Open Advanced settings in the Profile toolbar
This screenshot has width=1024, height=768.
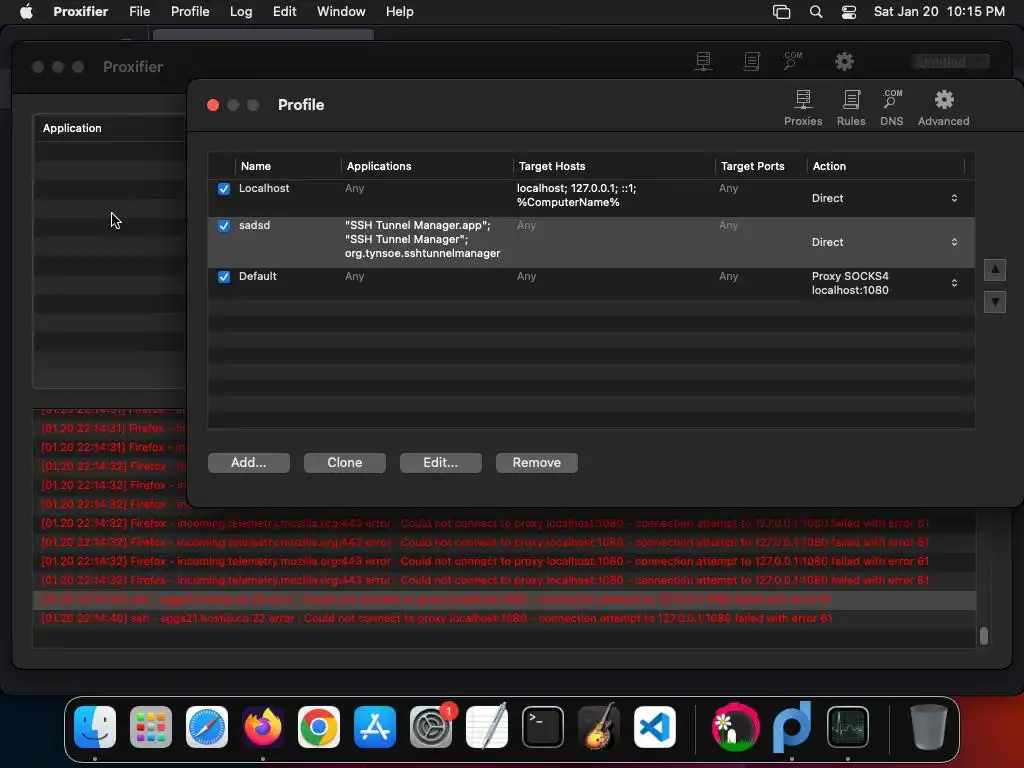943,108
